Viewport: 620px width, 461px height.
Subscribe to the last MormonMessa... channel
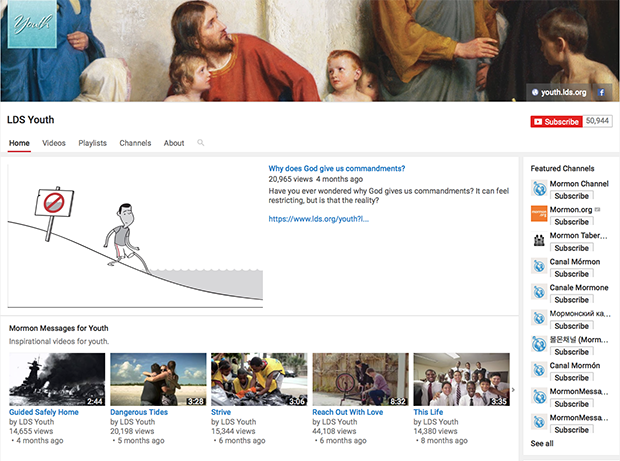[572, 429]
